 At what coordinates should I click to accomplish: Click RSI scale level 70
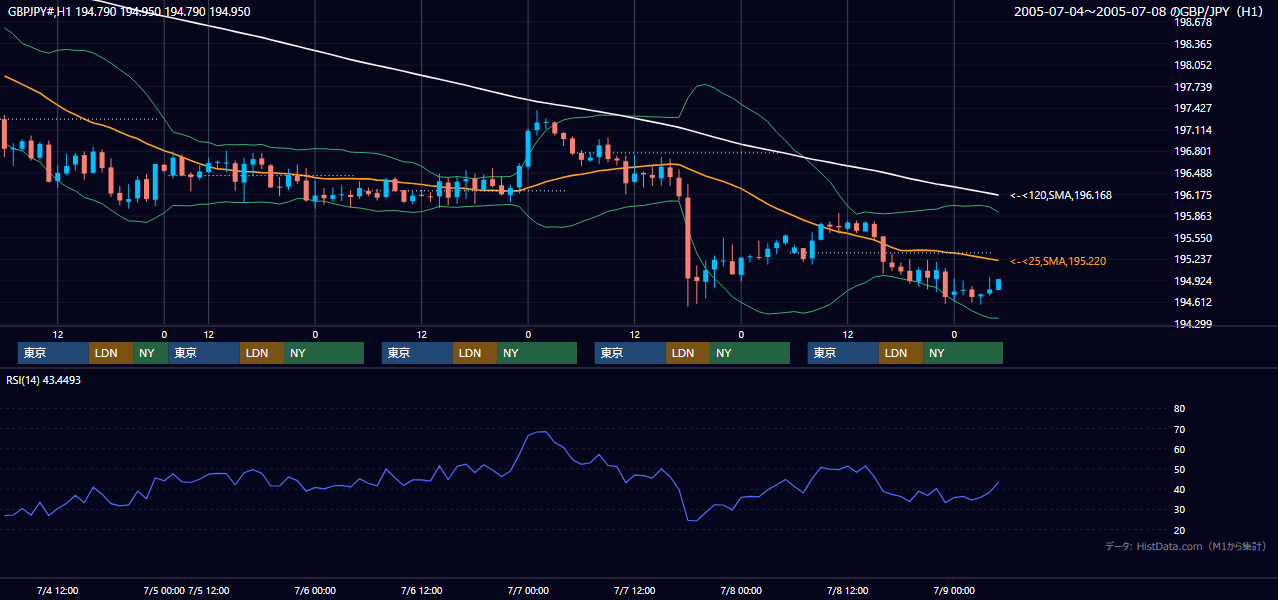pos(1179,429)
